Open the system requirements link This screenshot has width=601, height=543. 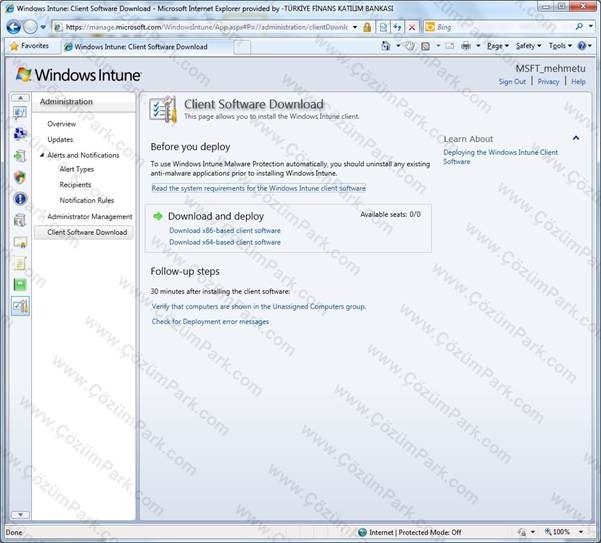tap(259, 188)
